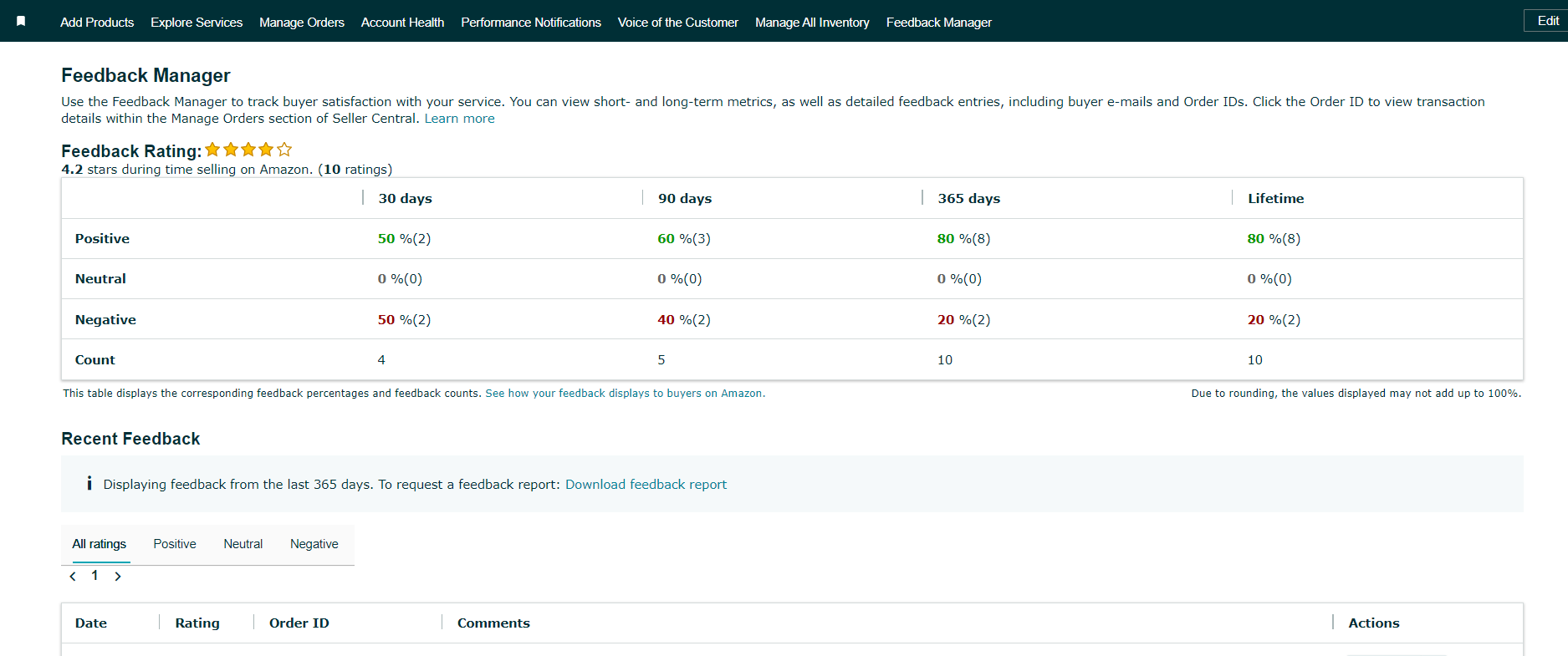The height and width of the screenshot is (656, 1568).
Task: Click the Date column header
Action: click(x=91, y=623)
